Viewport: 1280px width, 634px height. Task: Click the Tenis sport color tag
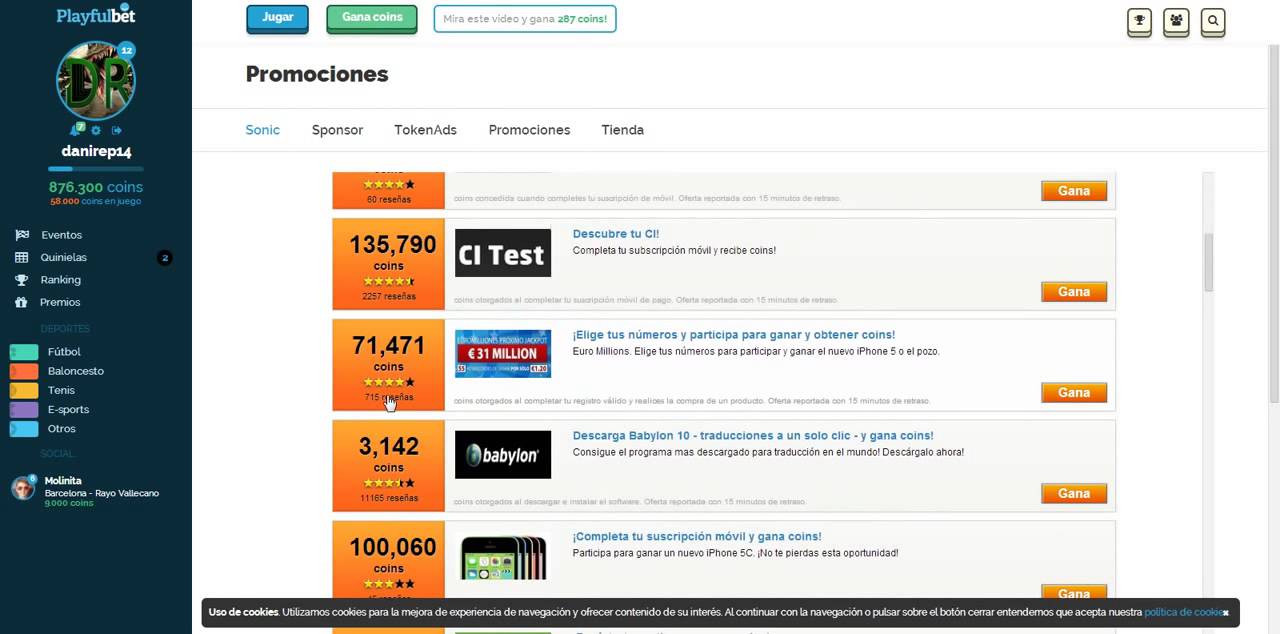[x=24, y=390]
